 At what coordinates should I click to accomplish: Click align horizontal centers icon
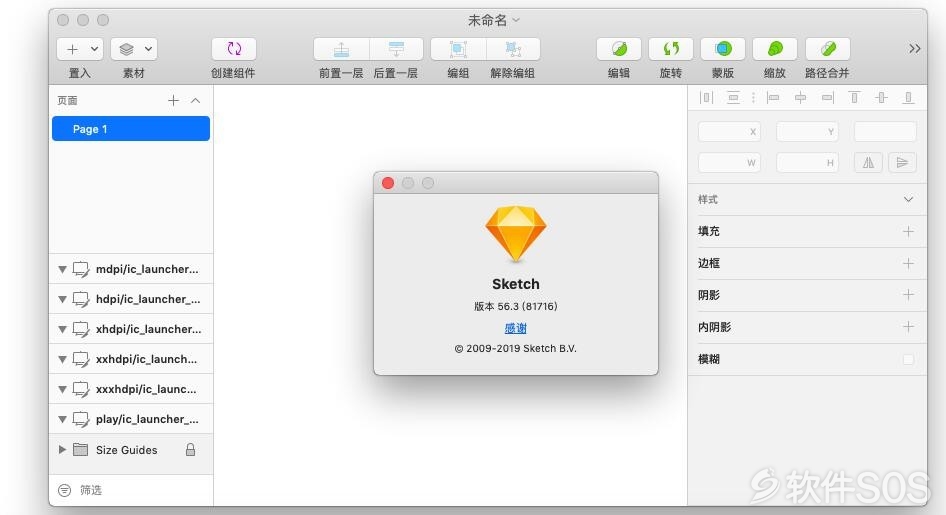[800, 98]
